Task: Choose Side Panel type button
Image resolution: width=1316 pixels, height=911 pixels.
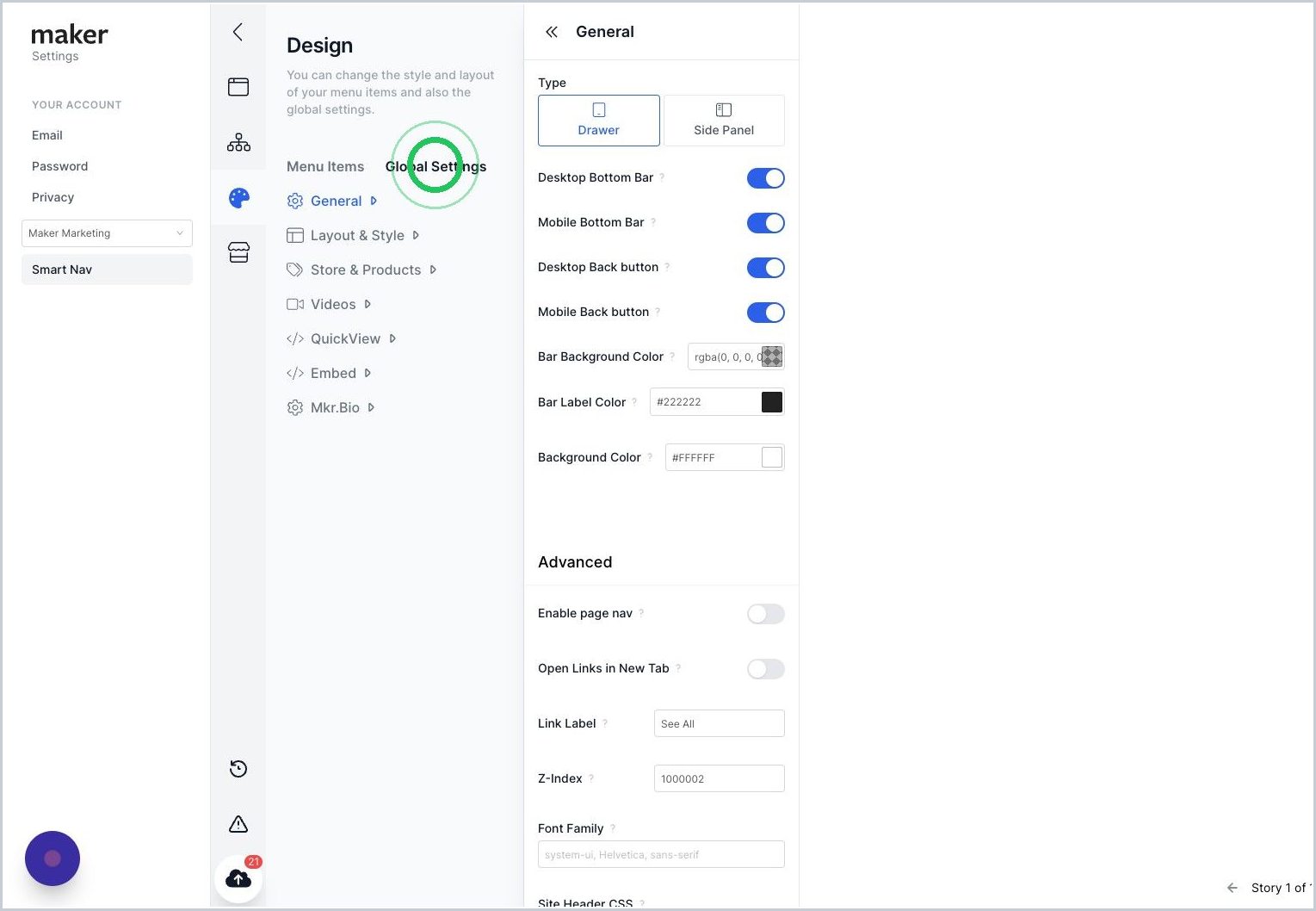Action: pos(724,121)
